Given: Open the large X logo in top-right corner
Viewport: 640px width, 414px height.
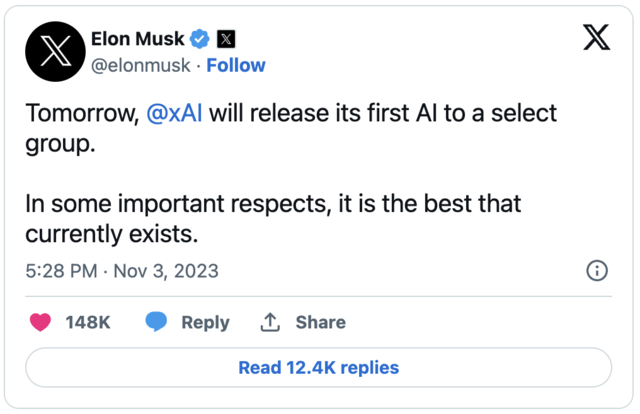Looking at the screenshot, I should [x=596, y=38].
